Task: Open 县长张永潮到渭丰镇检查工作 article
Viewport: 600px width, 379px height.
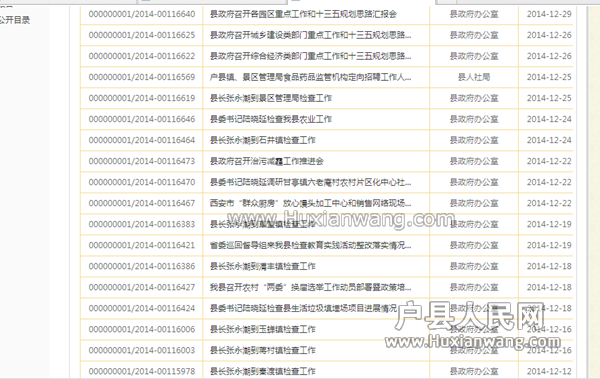Action: 262,266
